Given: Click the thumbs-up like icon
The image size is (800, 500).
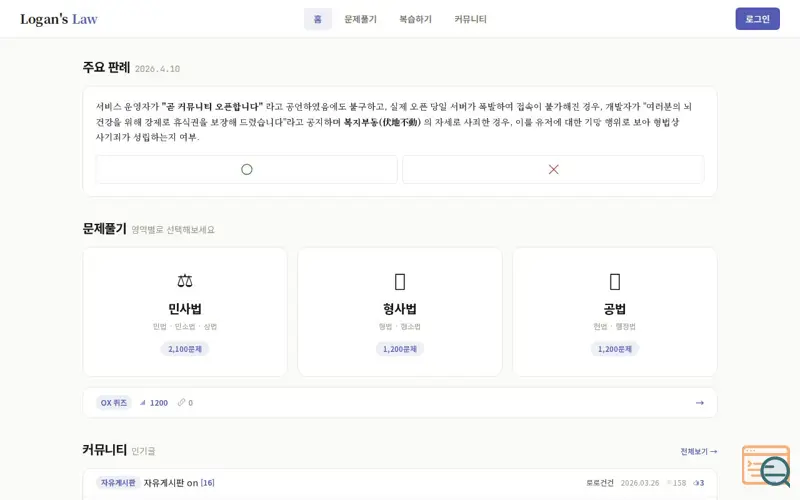Looking at the screenshot, I should pyautogui.click(x=696, y=483).
